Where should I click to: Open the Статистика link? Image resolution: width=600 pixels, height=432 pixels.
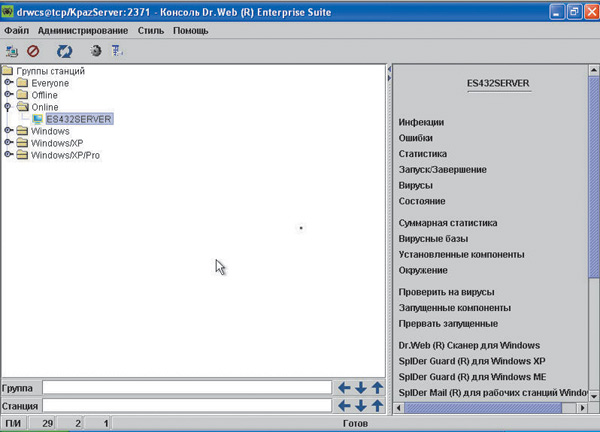point(422,154)
